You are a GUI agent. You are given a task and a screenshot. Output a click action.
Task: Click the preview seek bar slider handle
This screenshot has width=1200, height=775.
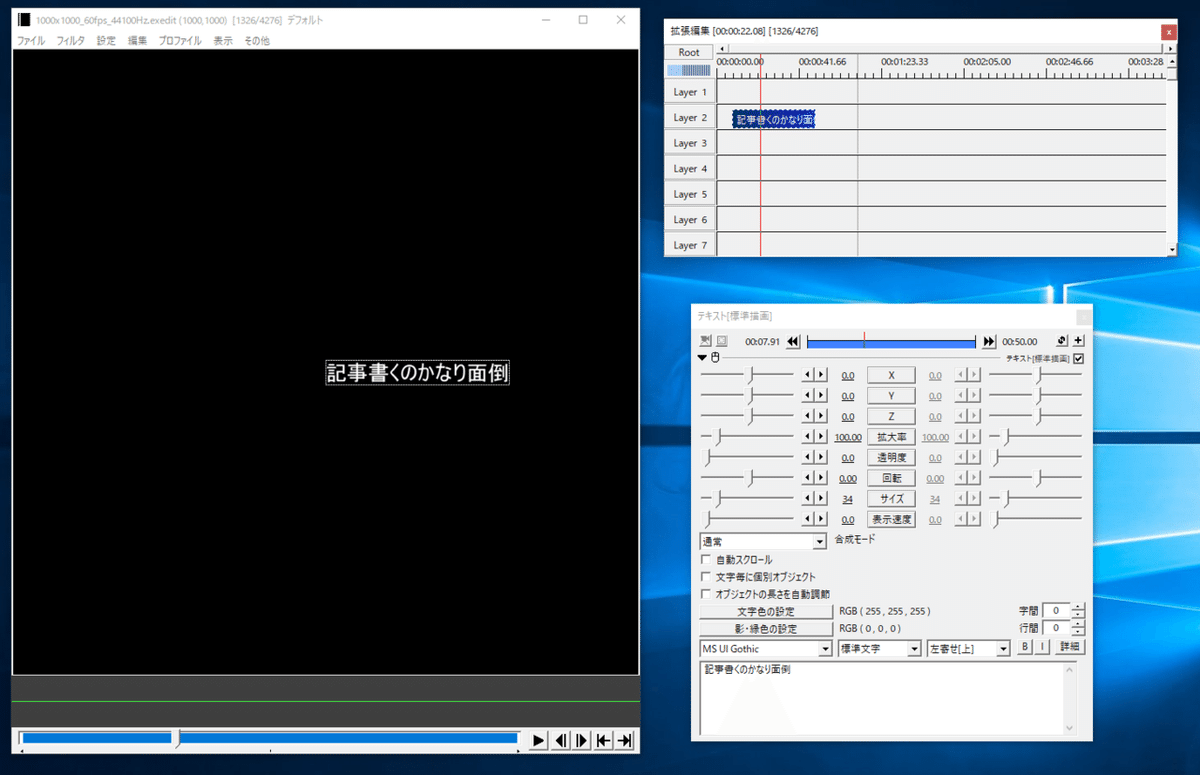[x=177, y=739]
